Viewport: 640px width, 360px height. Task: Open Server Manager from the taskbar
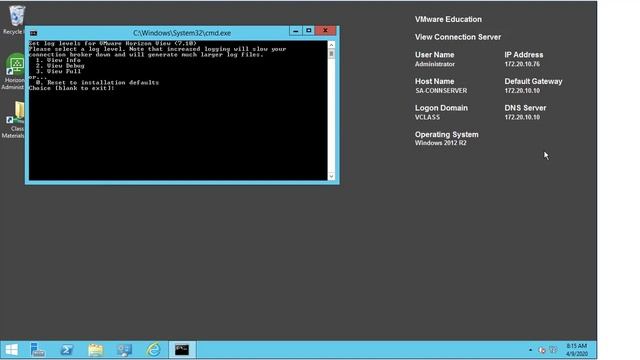38,350
